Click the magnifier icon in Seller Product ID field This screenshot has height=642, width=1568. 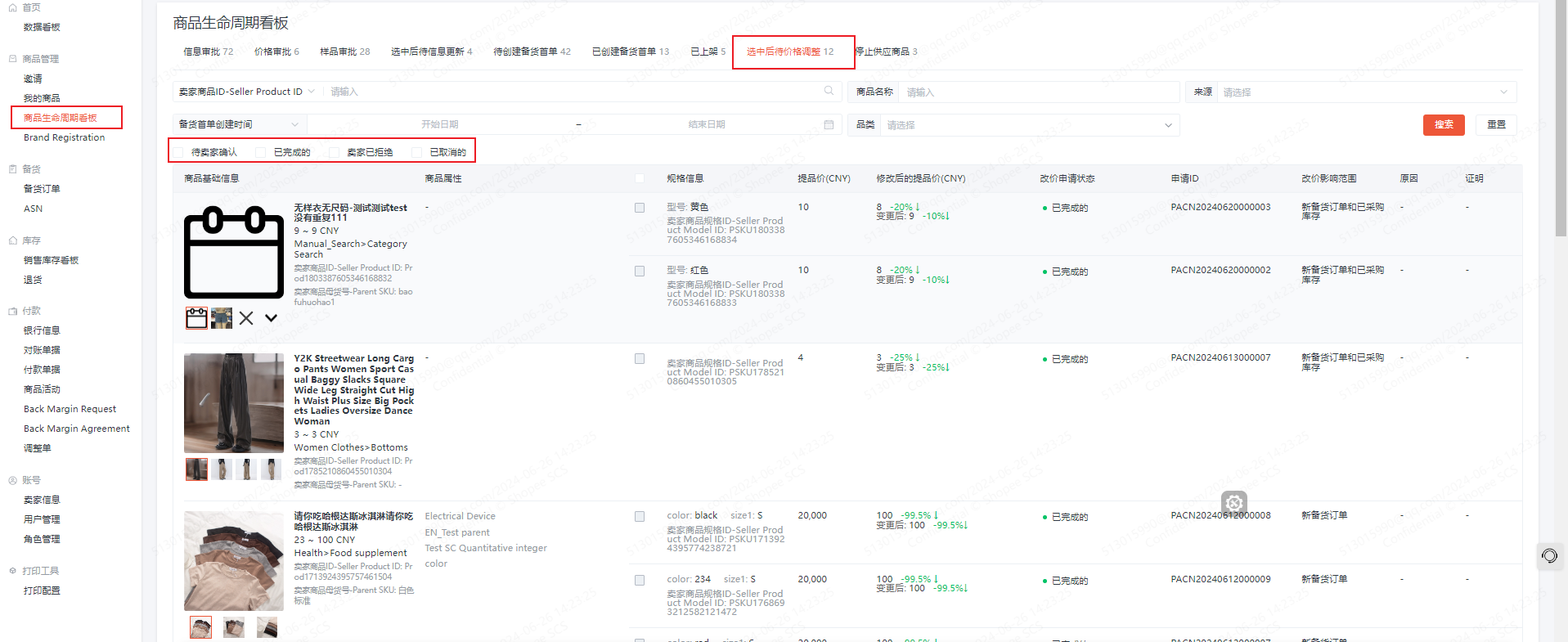click(829, 91)
